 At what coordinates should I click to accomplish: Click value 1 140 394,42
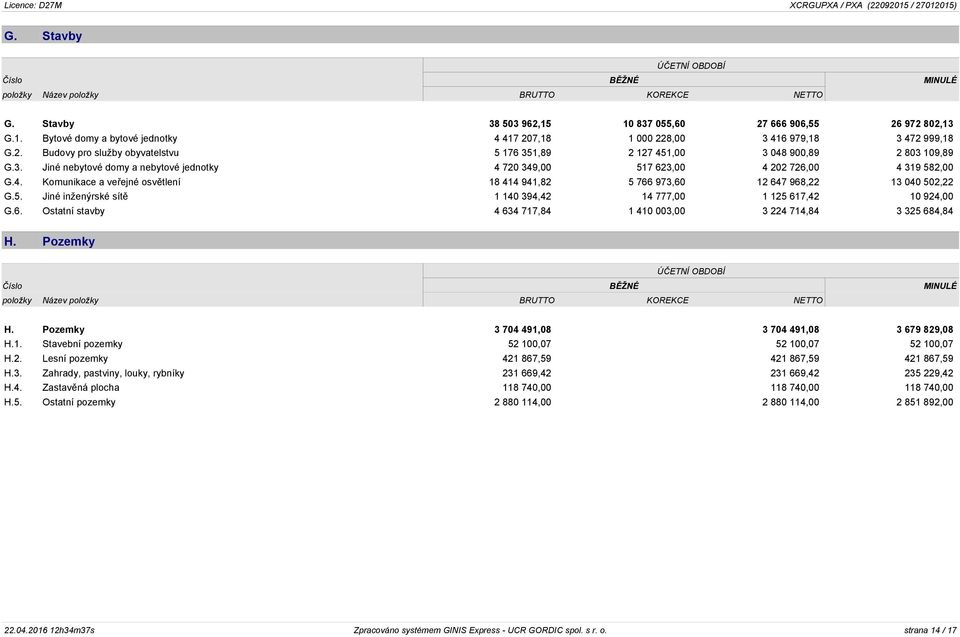tap(522, 197)
